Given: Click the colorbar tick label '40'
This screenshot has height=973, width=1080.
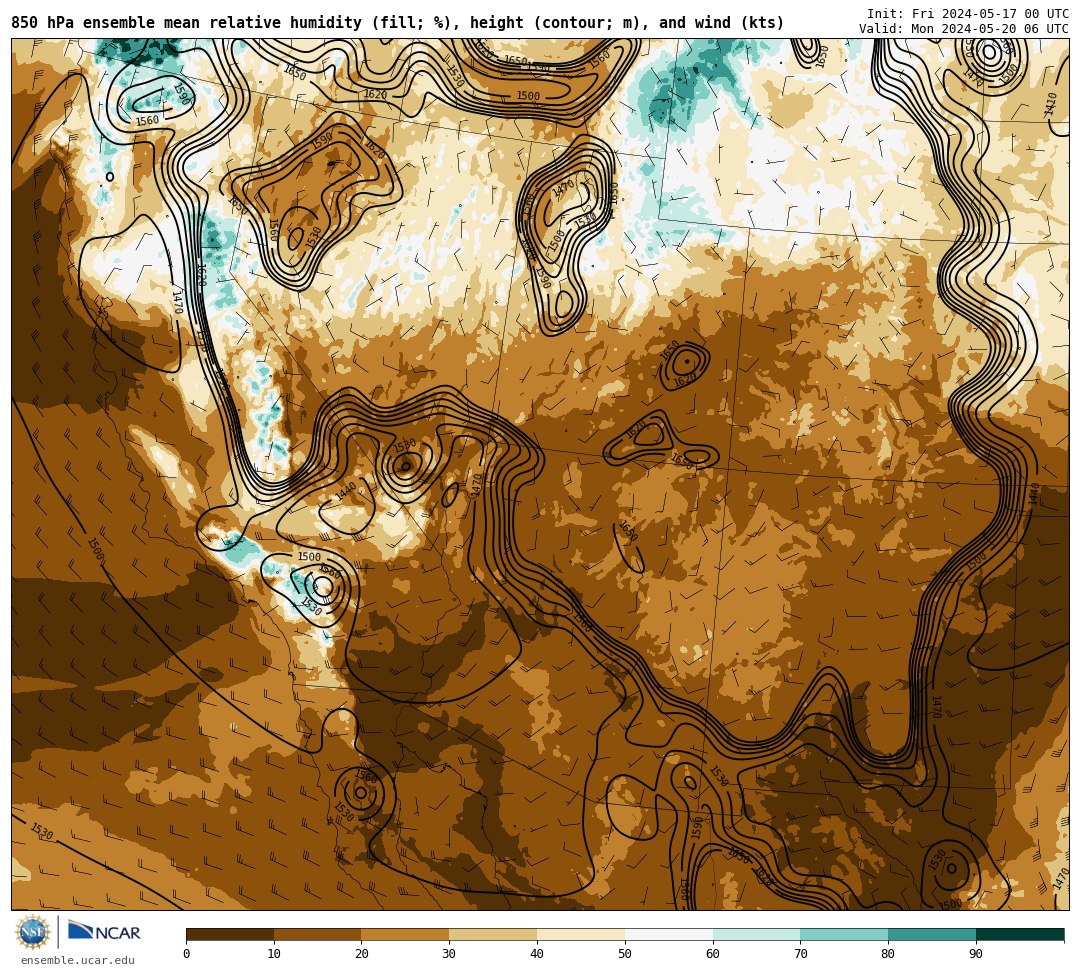Looking at the screenshot, I should pyautogui.click(x=537, y=954).
